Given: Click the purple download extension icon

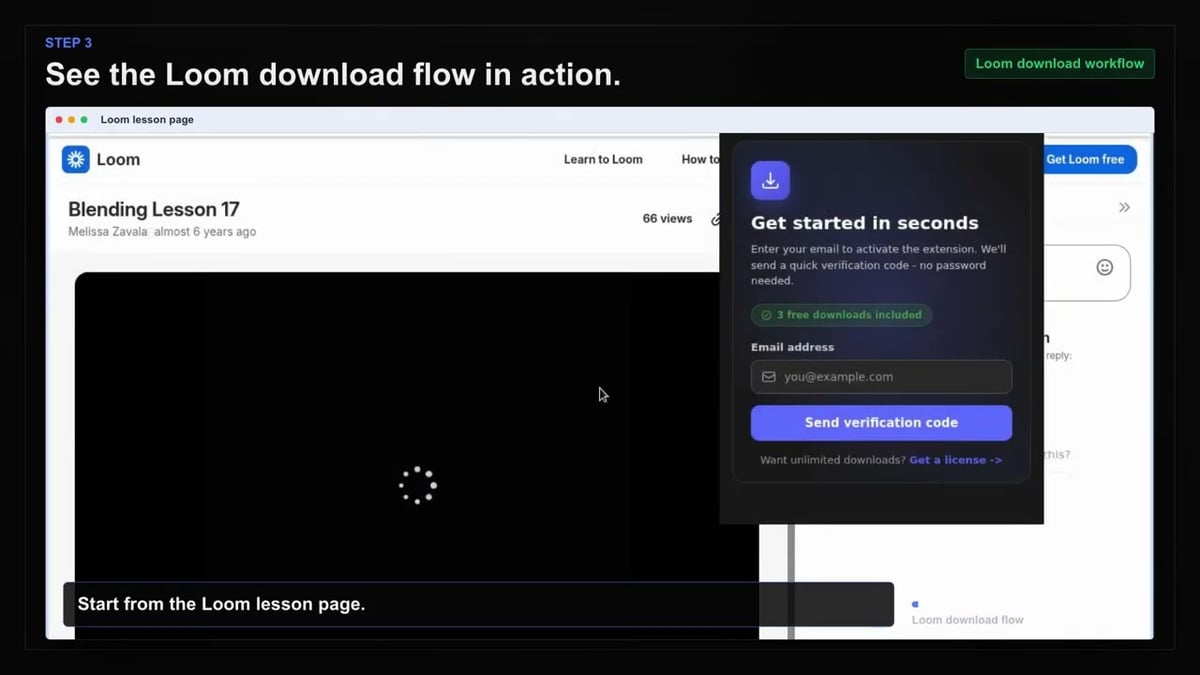Looking at the screenshot, I should click(770, 181).
